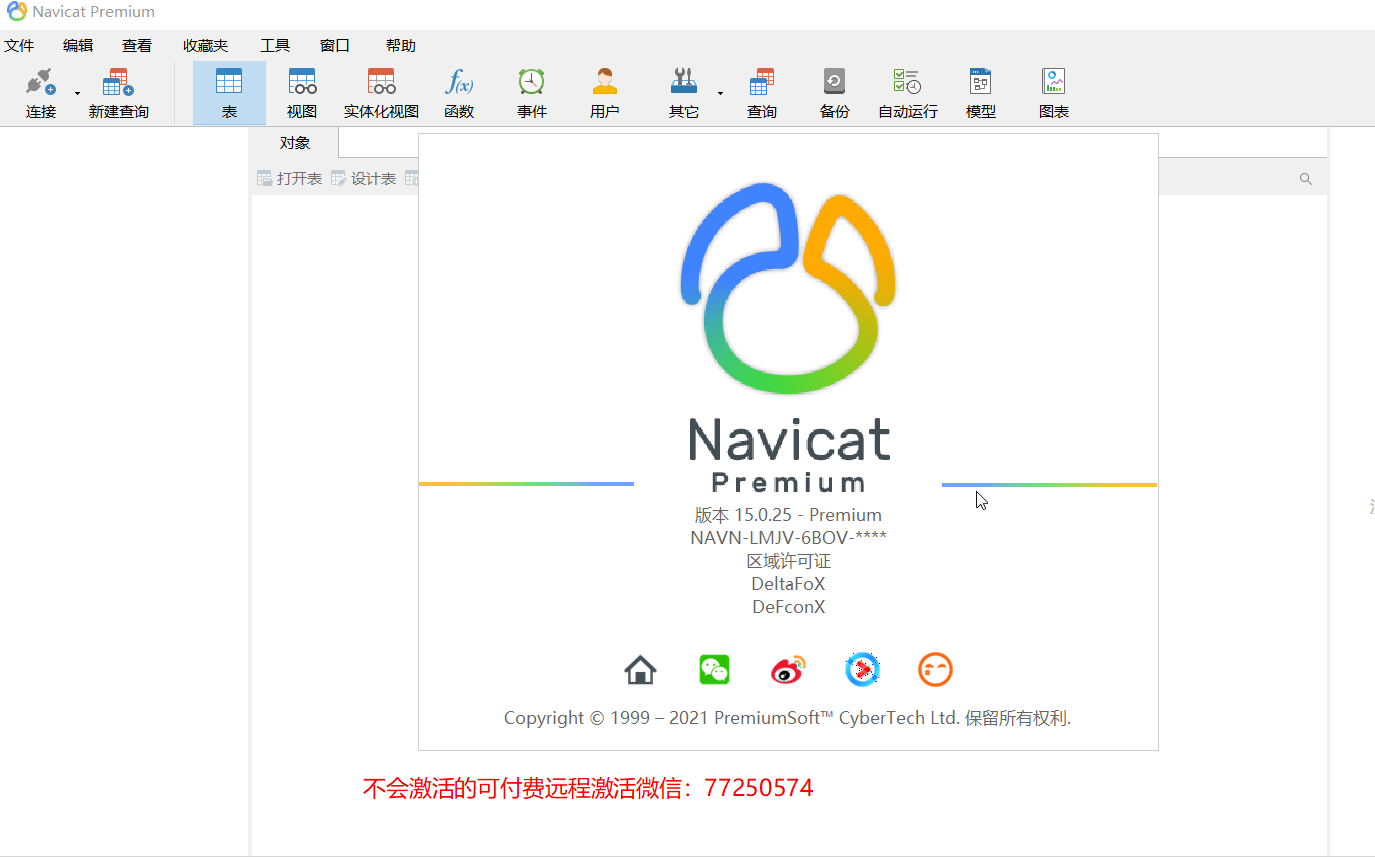Screen dimensions: 1375x857
Task: Click the 函数 function f(x) icon
Action: point(459,81)
